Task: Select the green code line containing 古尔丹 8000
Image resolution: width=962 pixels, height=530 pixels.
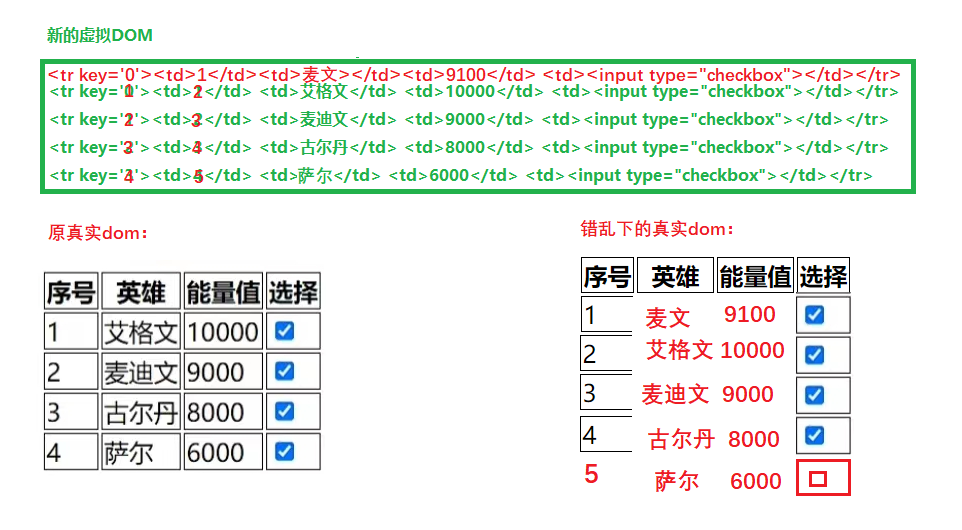Action: click(x=469, y=148)
